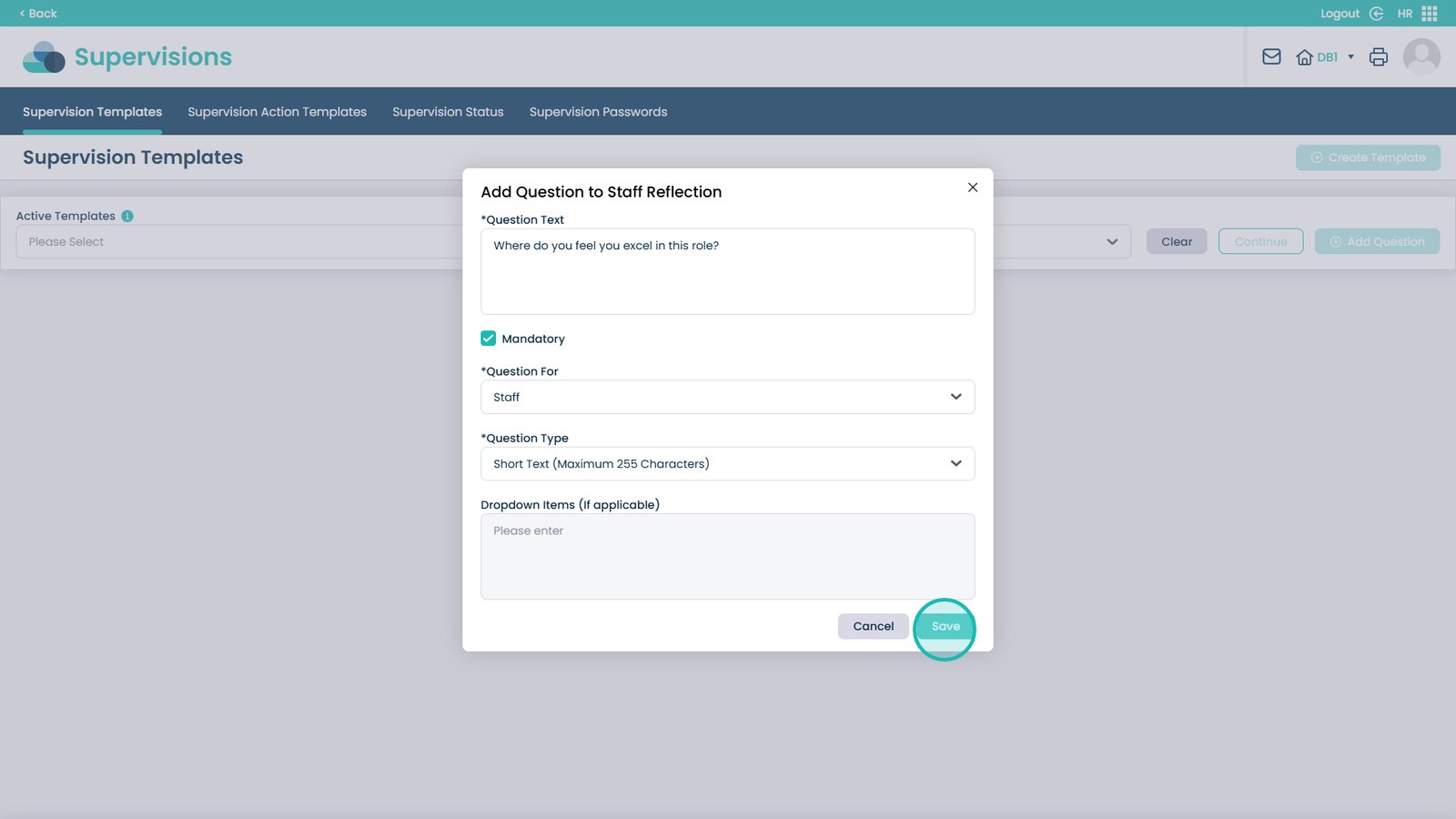
Task: Switch to Supervision Action Templates tab
Action: [277, 112]
